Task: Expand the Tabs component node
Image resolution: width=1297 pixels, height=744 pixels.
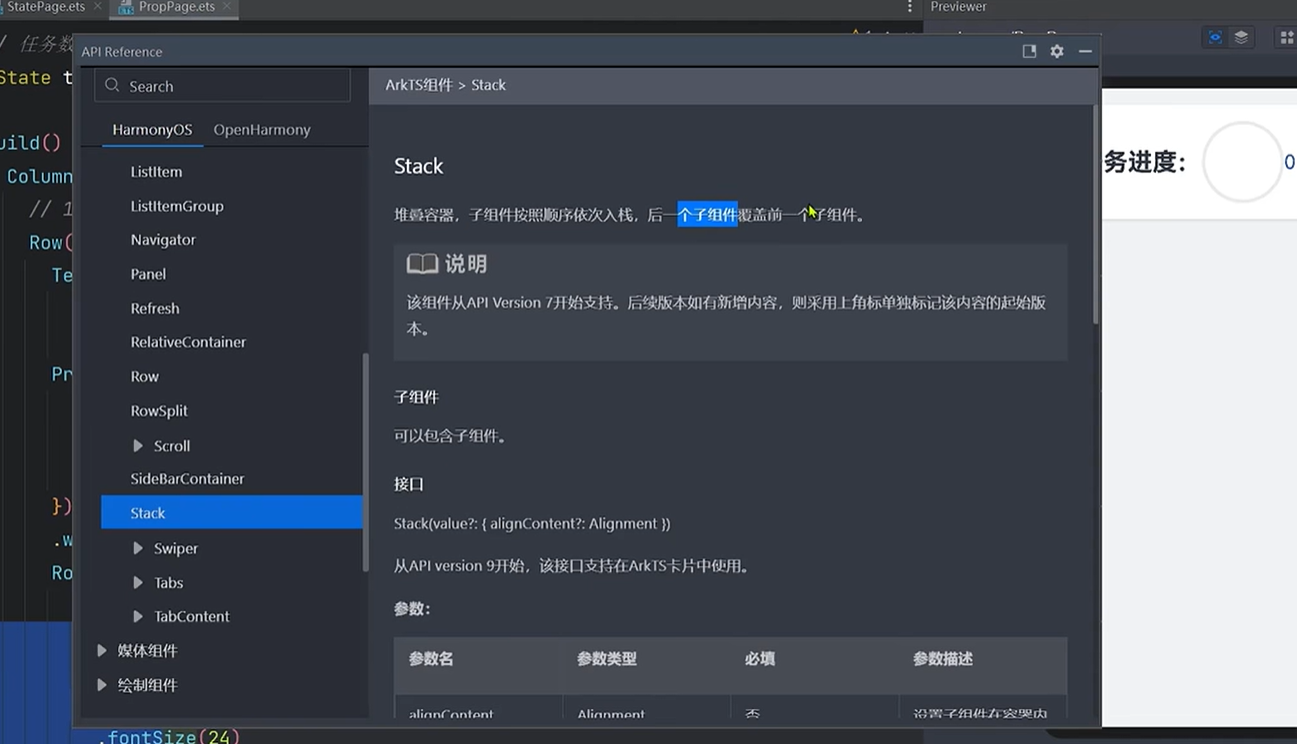Action: pos(138,583)
